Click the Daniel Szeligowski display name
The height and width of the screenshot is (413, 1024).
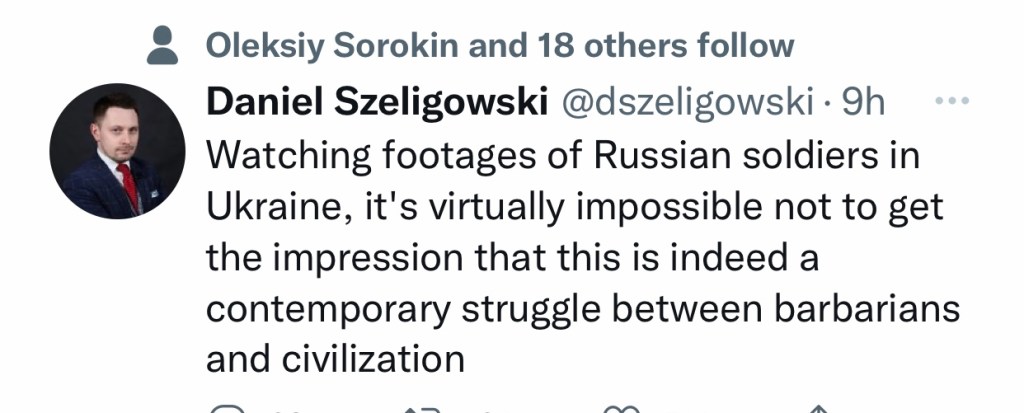point(376,103)
